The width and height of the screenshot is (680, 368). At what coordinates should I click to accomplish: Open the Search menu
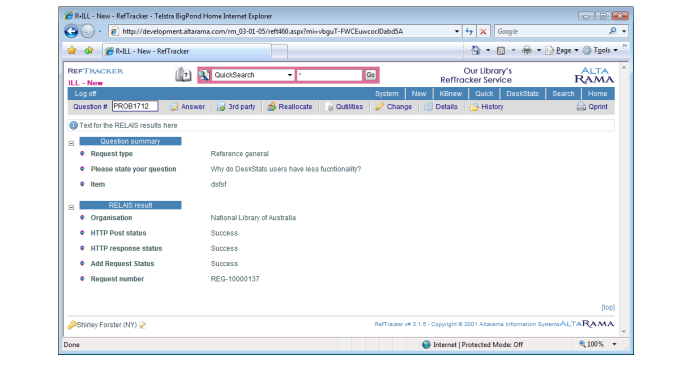(563, 94)
